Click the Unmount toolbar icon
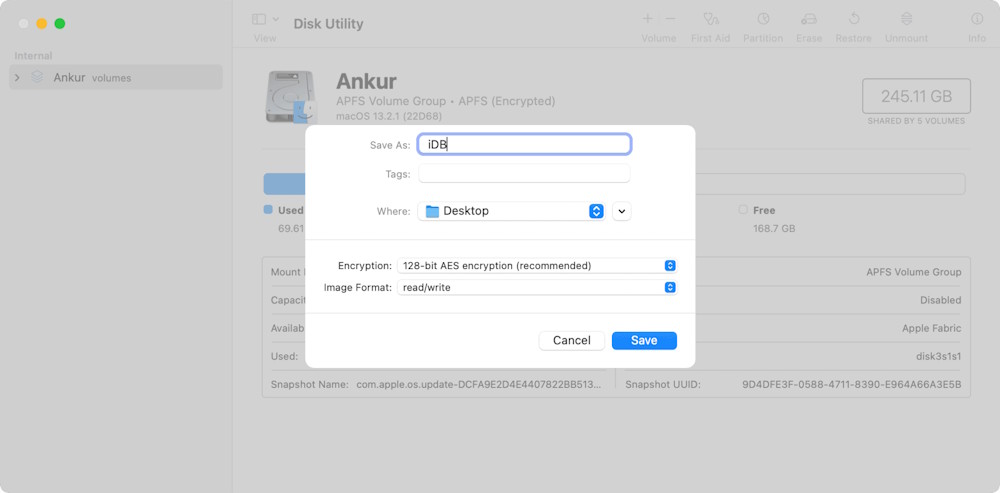The image size is (1000, 493). tap(906, 19)
